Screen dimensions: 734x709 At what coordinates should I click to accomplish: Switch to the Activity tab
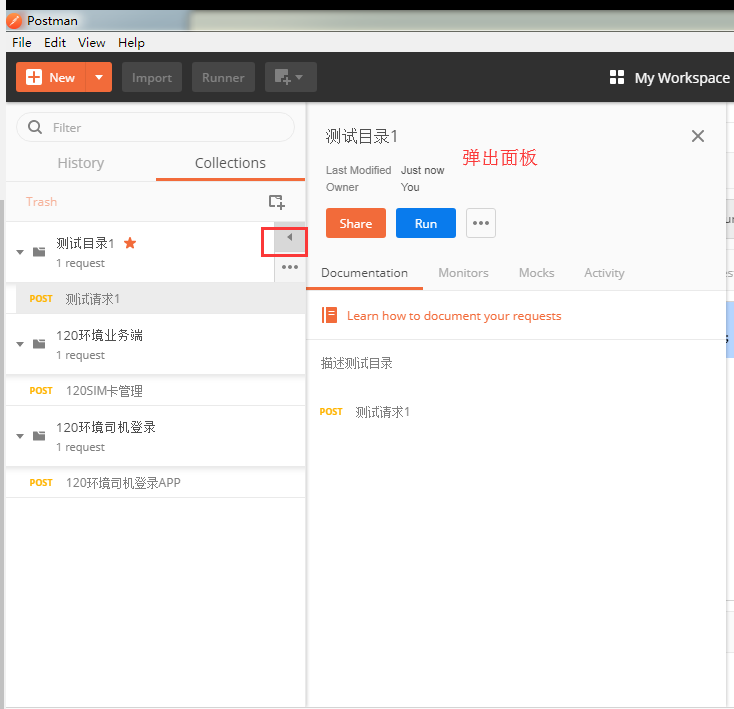(x=604, y=273)
